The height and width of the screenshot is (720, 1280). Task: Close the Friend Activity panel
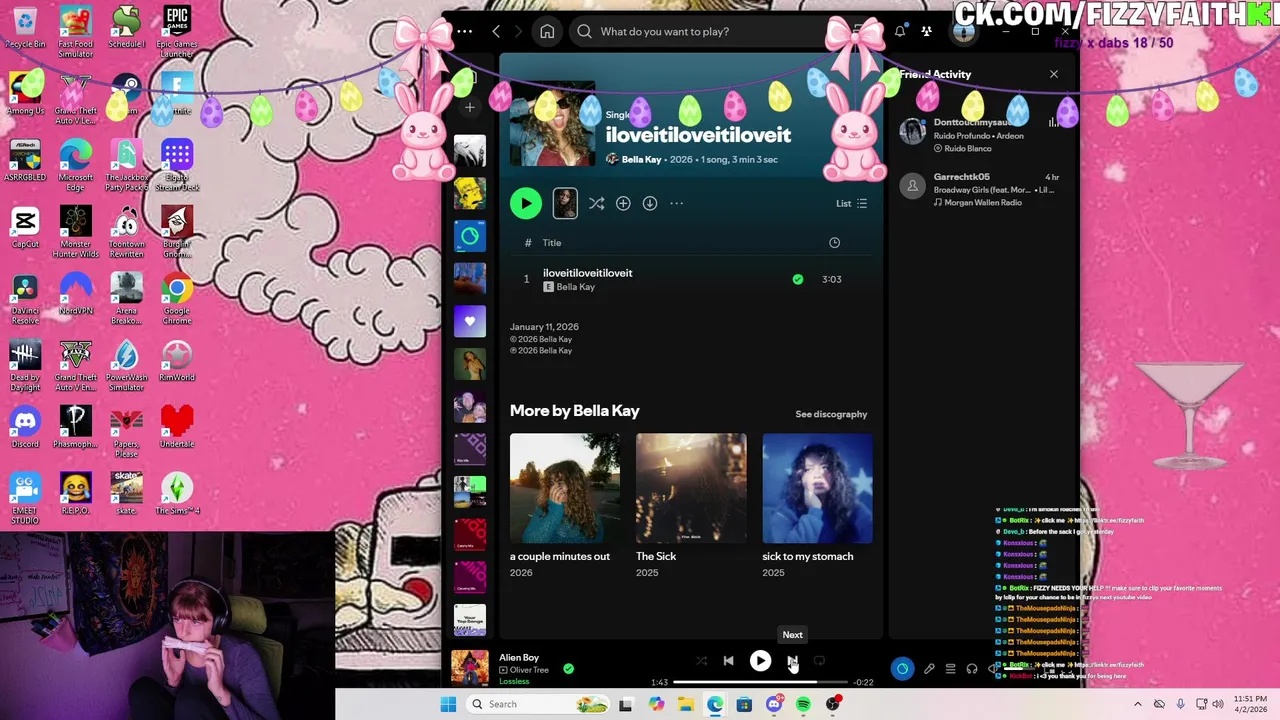[x=1053, y=74]
